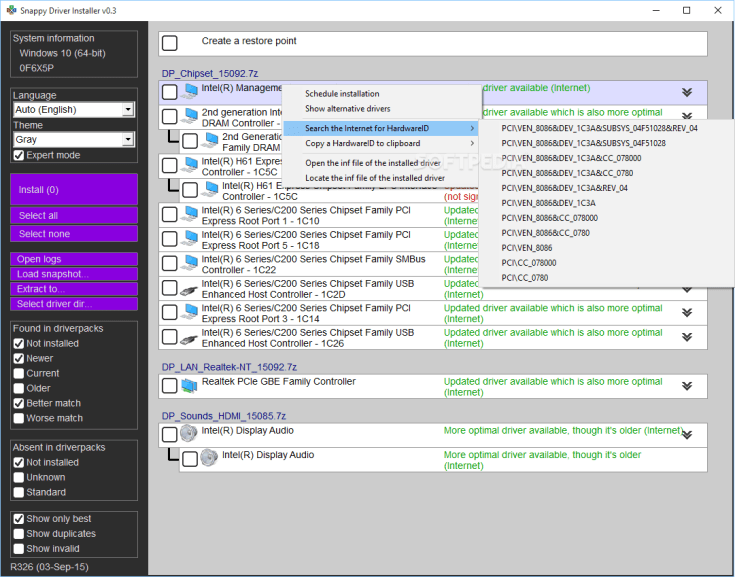Open the Theme dropdown
This screenshot has height=577, width=735.
[128, 140]
